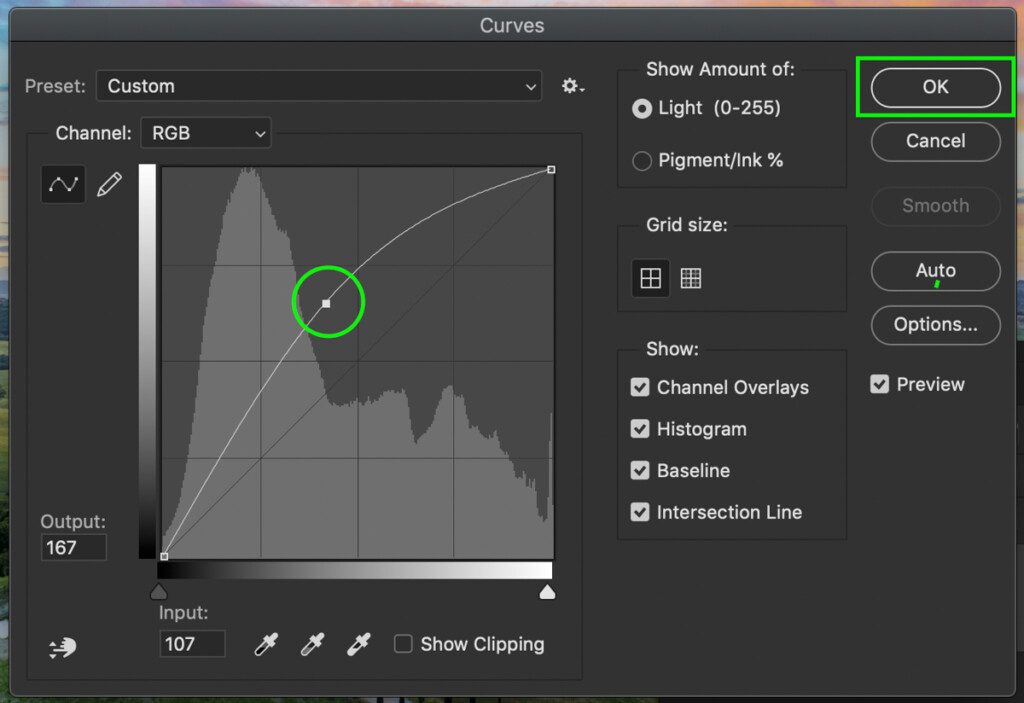Choose the simple four-quadrant grid icon

click(650, 278)
